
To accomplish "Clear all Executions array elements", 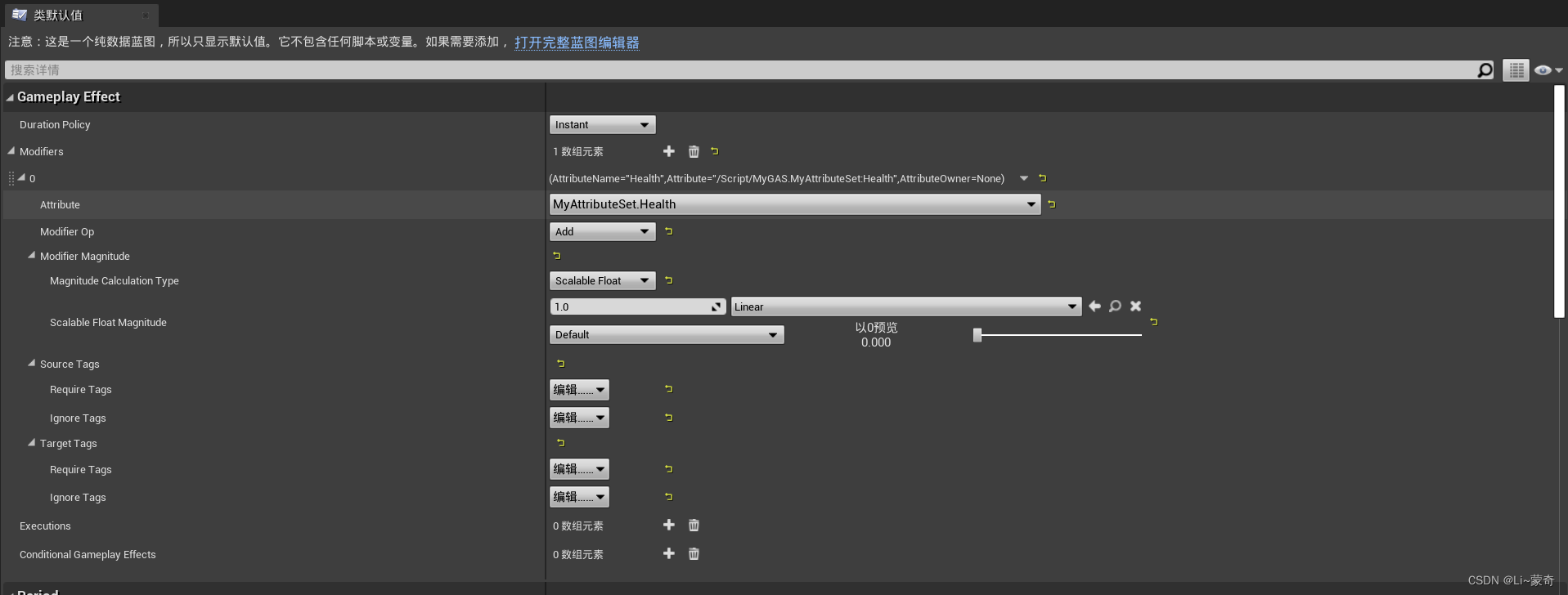I will pyautogui.click(x=694, y=525).
